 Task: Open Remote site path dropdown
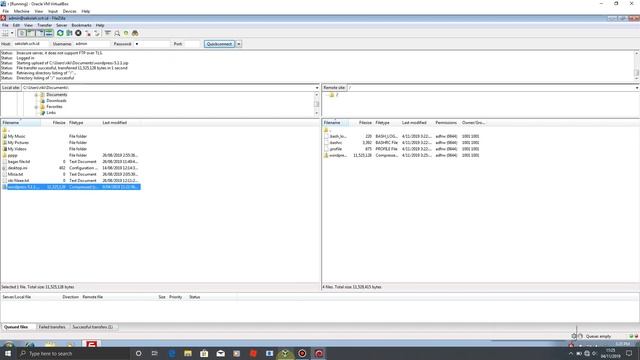[x=636, y=88]
